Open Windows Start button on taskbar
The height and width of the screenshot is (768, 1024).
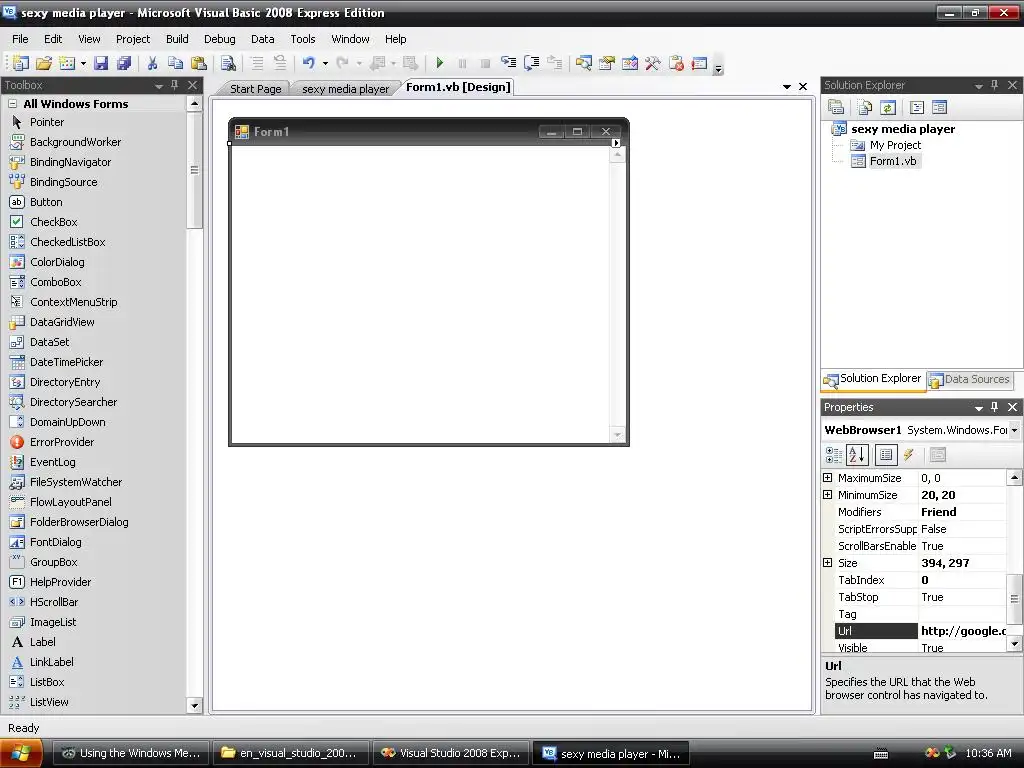(x=21, y=753)
